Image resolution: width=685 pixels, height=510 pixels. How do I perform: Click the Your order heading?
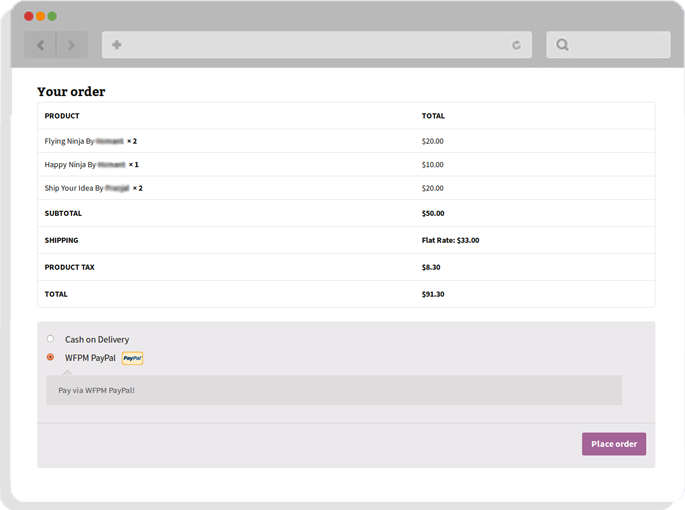click(71, 92)
